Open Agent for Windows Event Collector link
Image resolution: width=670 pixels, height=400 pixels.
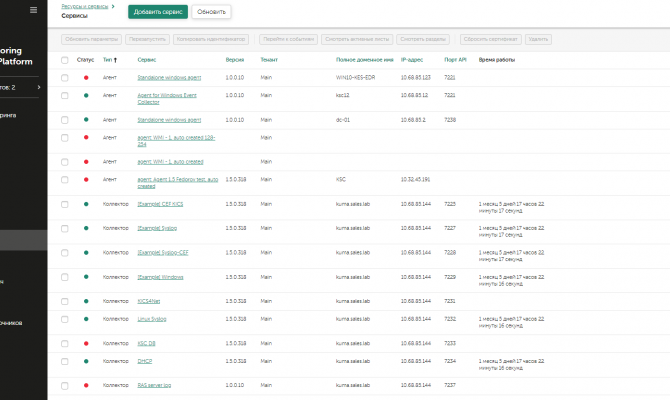167,99
